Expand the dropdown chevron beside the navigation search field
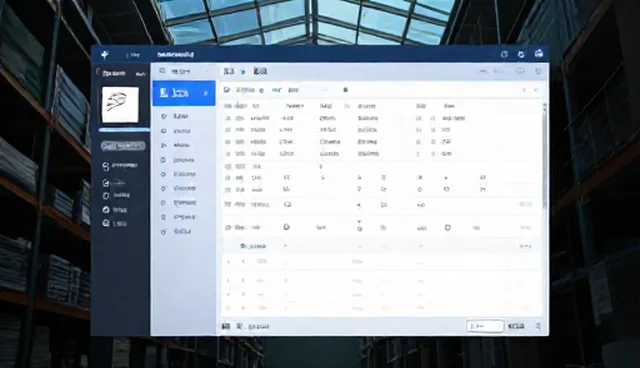 207,71
